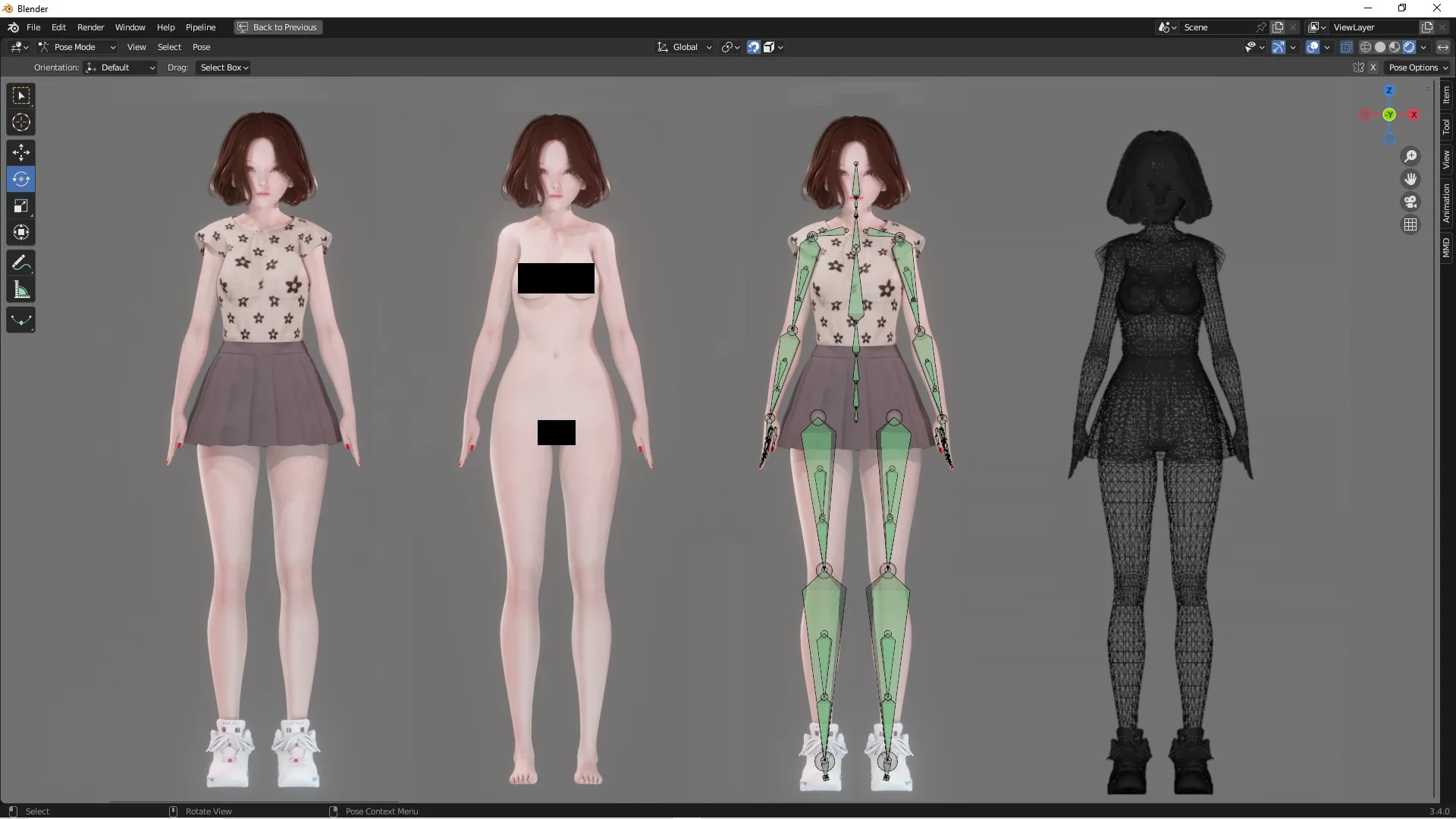Toggle header maximize arrows icon
Viewport: 1456px width, 819px height.
pyautogui.click(x=1443, y=47)
